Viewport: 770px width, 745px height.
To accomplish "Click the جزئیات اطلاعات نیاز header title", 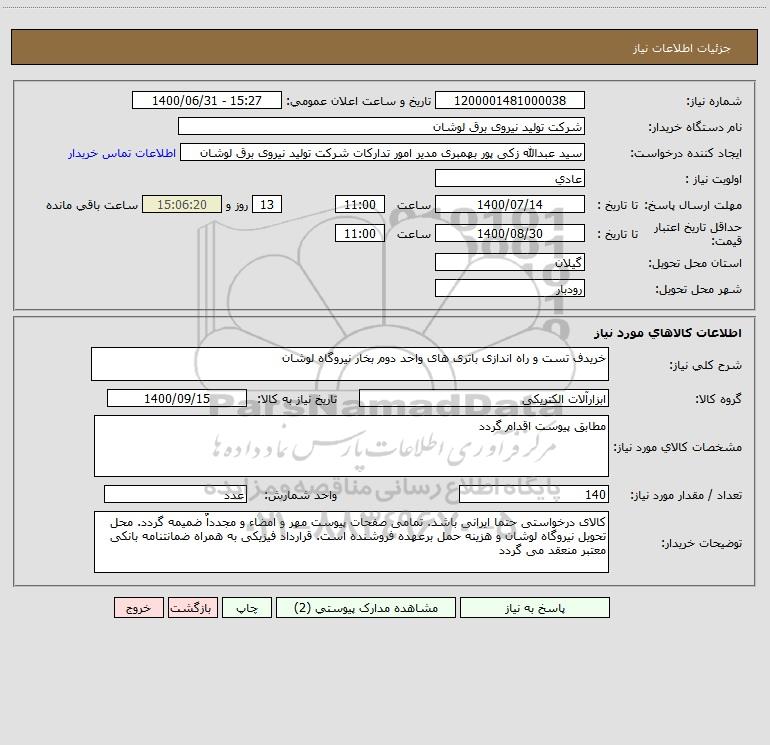I will click(682, 48).
